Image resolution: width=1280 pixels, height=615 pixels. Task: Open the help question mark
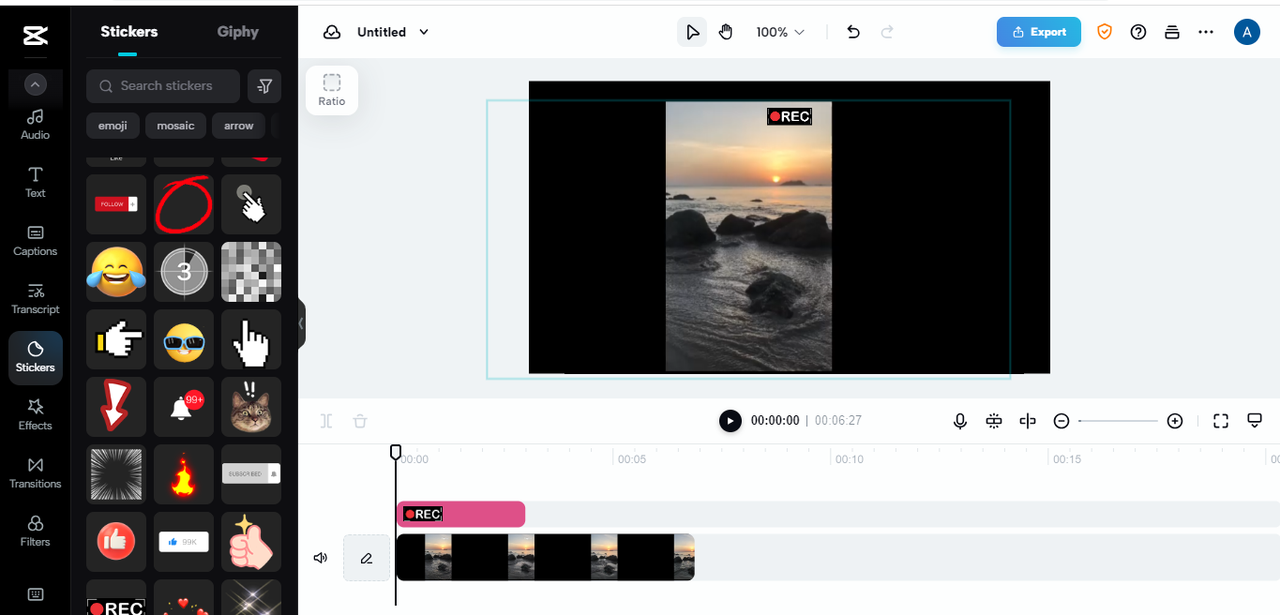(1138, 32)
